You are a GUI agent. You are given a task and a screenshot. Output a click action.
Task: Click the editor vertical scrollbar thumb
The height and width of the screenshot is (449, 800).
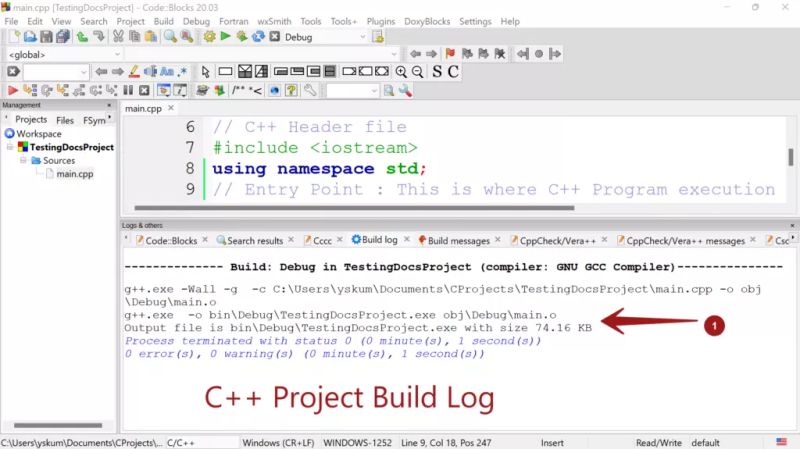click(791, 157)
